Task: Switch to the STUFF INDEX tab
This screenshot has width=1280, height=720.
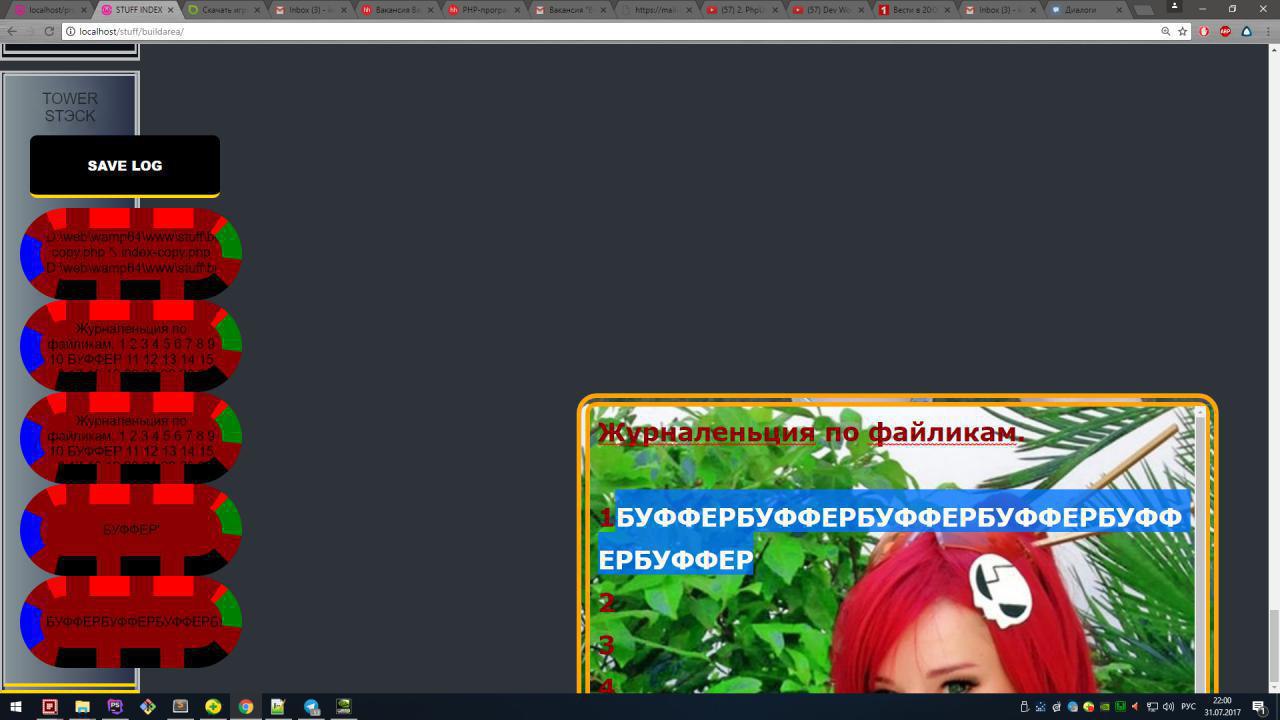Action: click(x=136, y=10)
